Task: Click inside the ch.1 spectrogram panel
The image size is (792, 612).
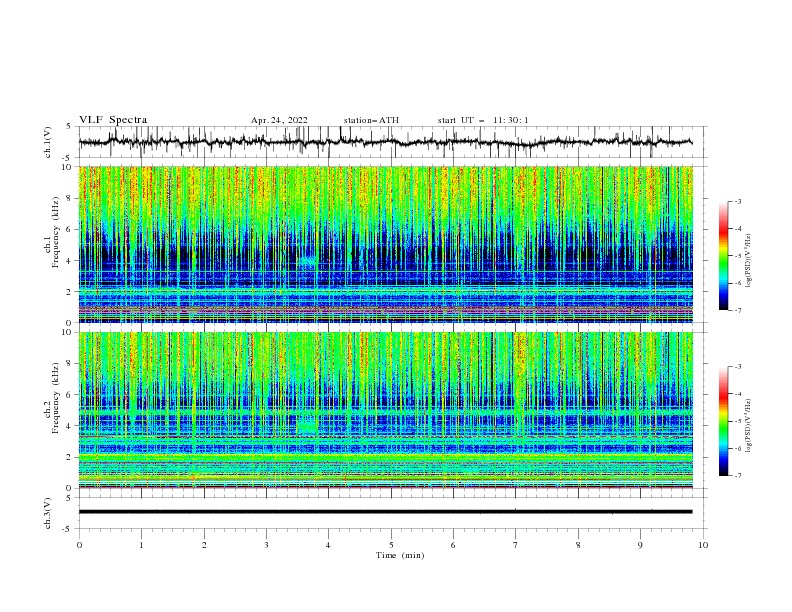Action: click(x=385, y=244)
